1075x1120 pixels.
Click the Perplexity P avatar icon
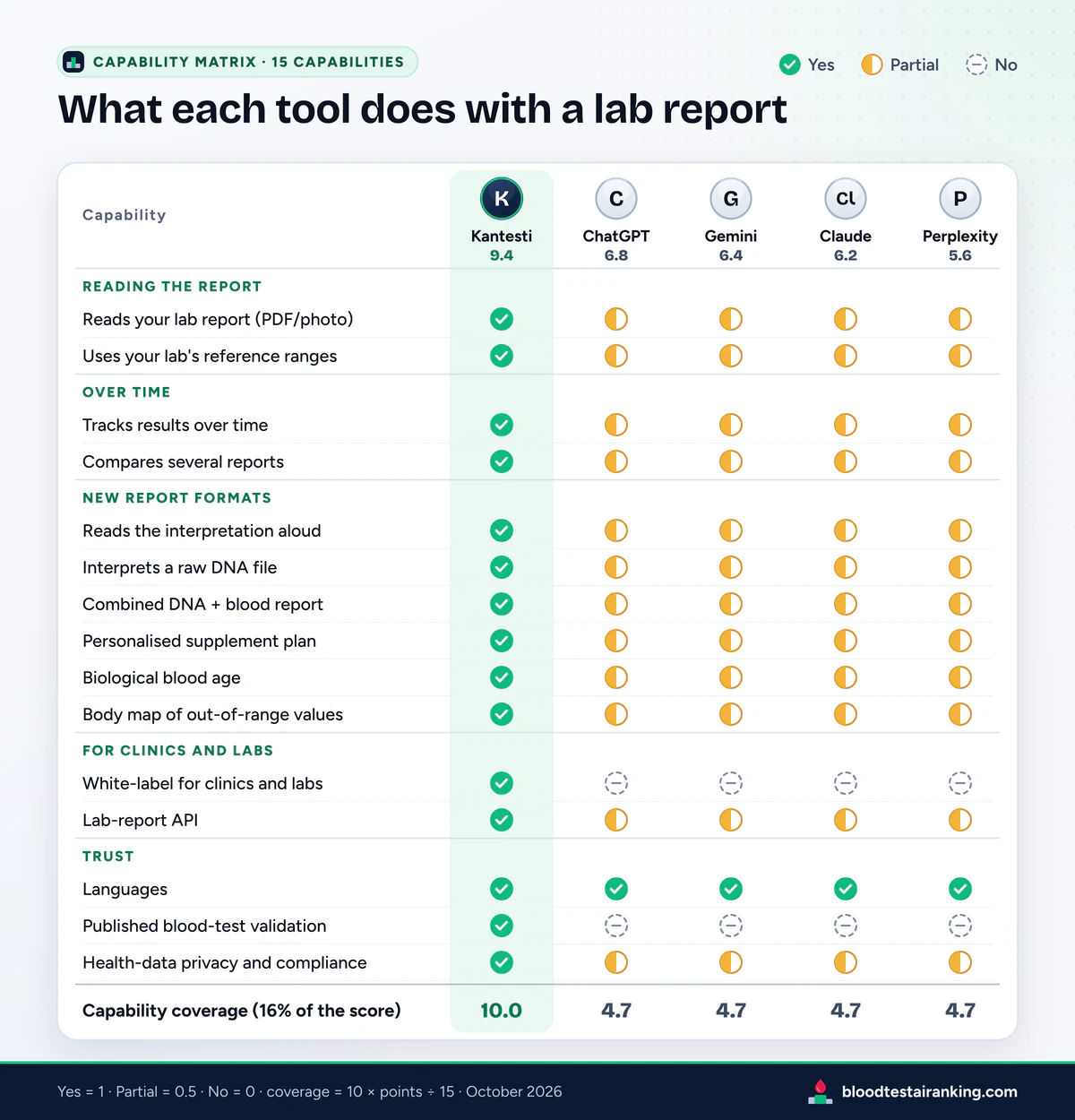[x=960, y=199]
